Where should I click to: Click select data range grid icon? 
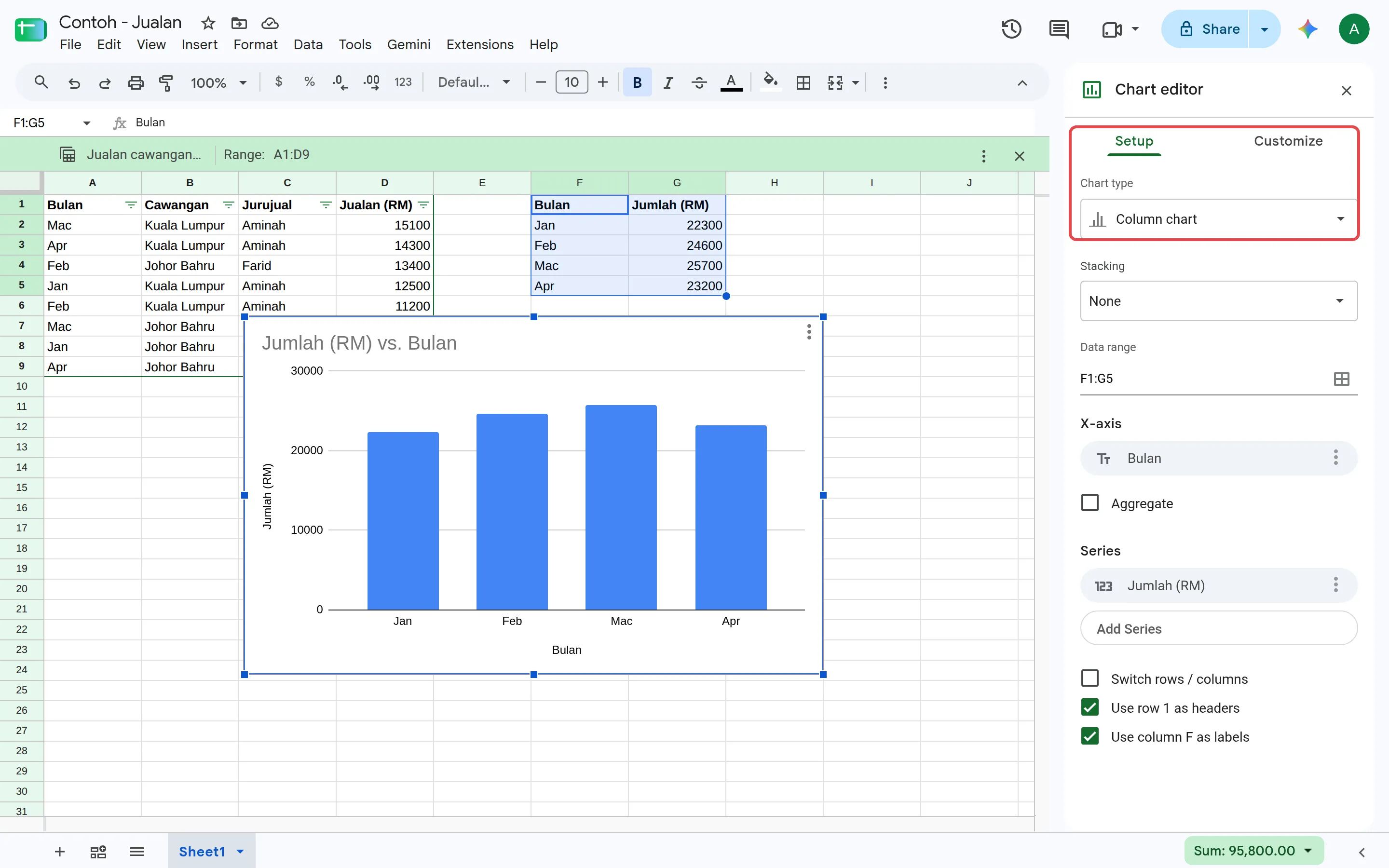(x=1341, y=379)
